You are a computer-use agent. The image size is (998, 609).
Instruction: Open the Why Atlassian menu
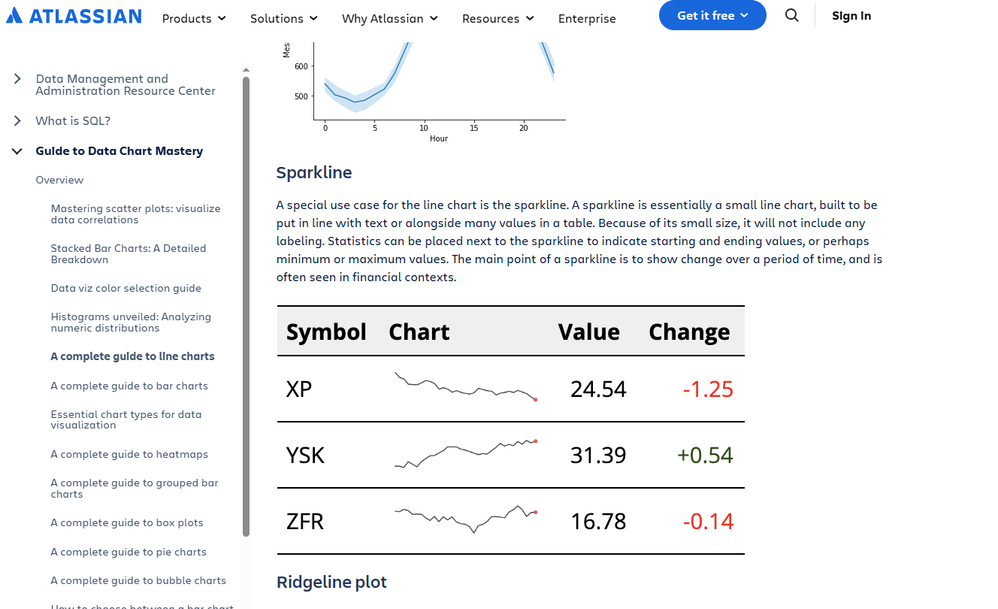390,18
